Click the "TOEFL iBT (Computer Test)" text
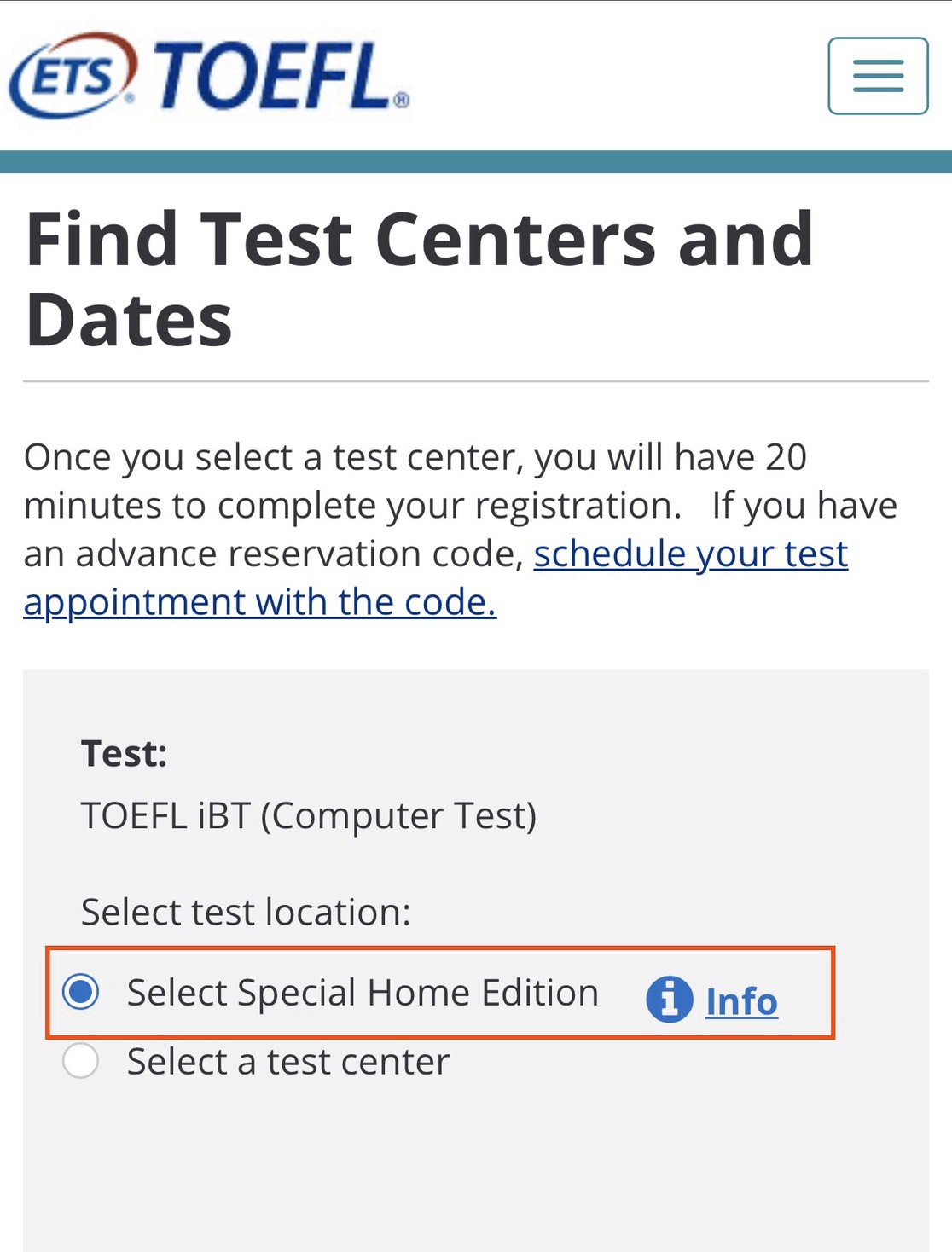 (x=309, y=816)
